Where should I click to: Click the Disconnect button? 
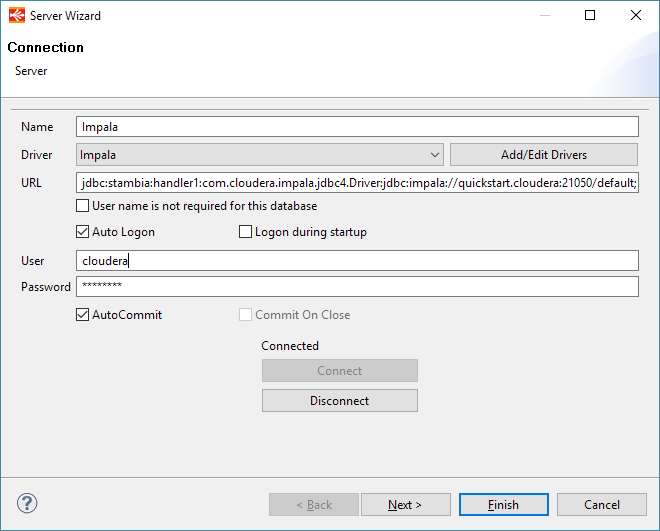click(340, 401)
